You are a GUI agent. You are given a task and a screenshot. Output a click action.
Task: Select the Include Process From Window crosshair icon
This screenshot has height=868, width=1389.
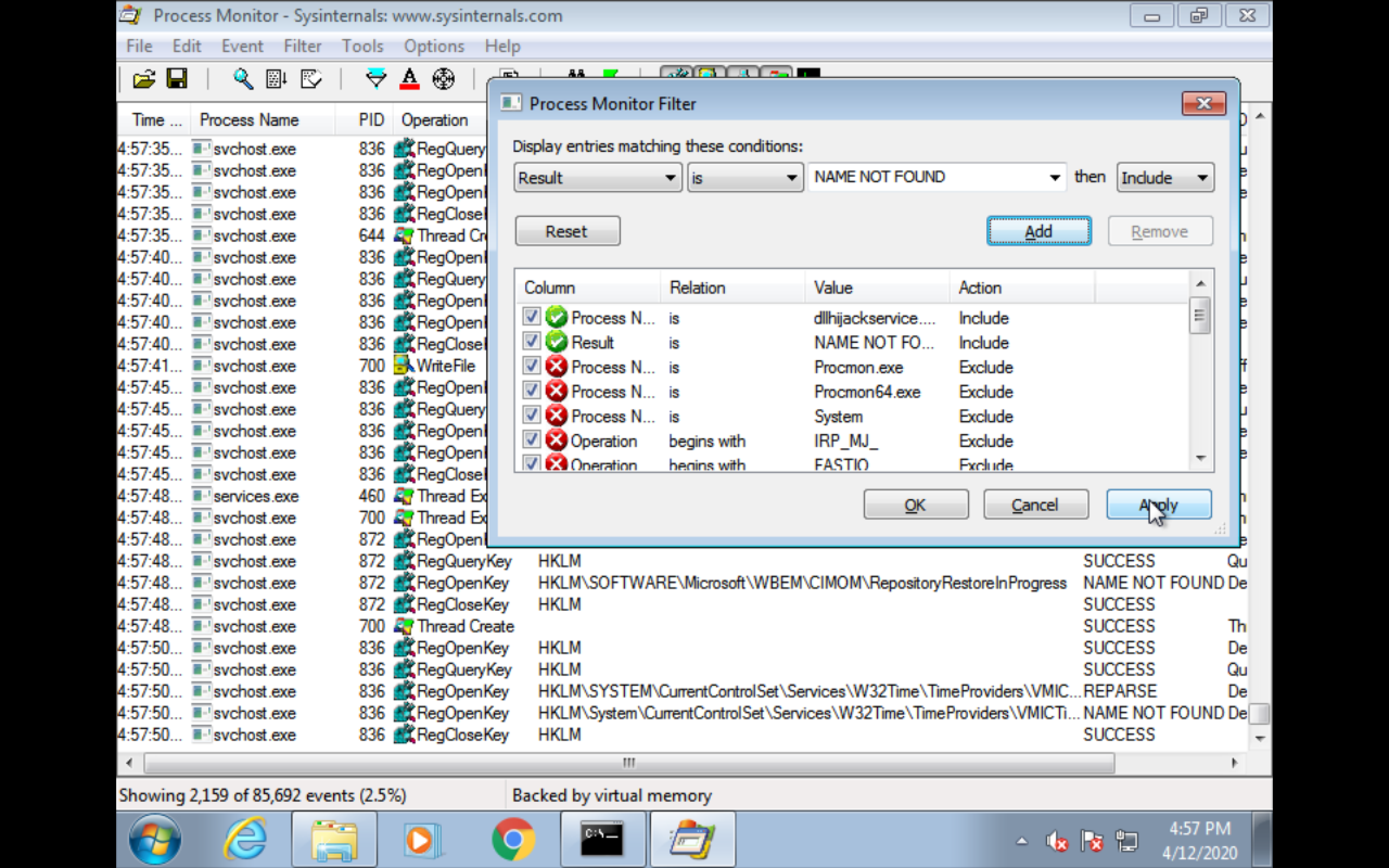[444, 79]
